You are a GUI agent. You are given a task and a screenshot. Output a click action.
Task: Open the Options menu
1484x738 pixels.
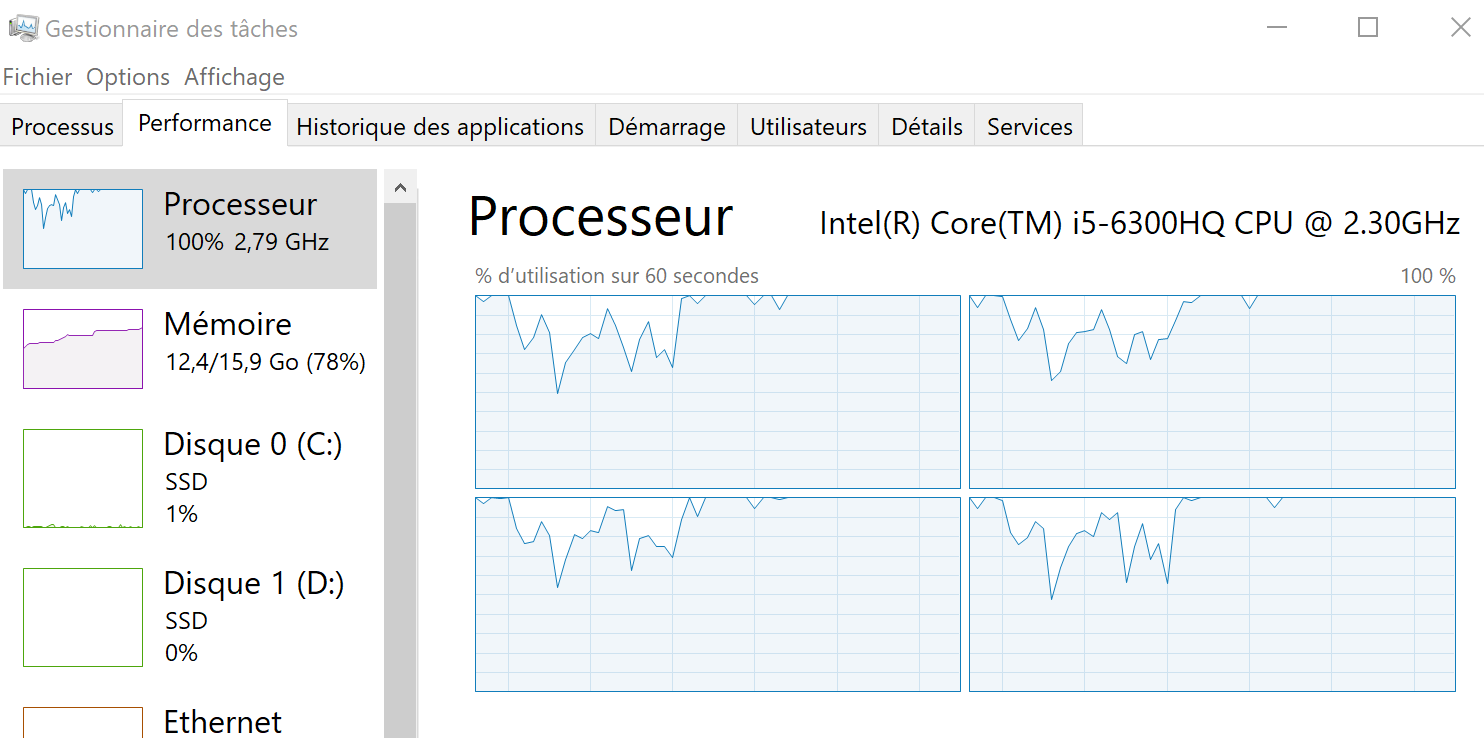click(x=127, y=76)
